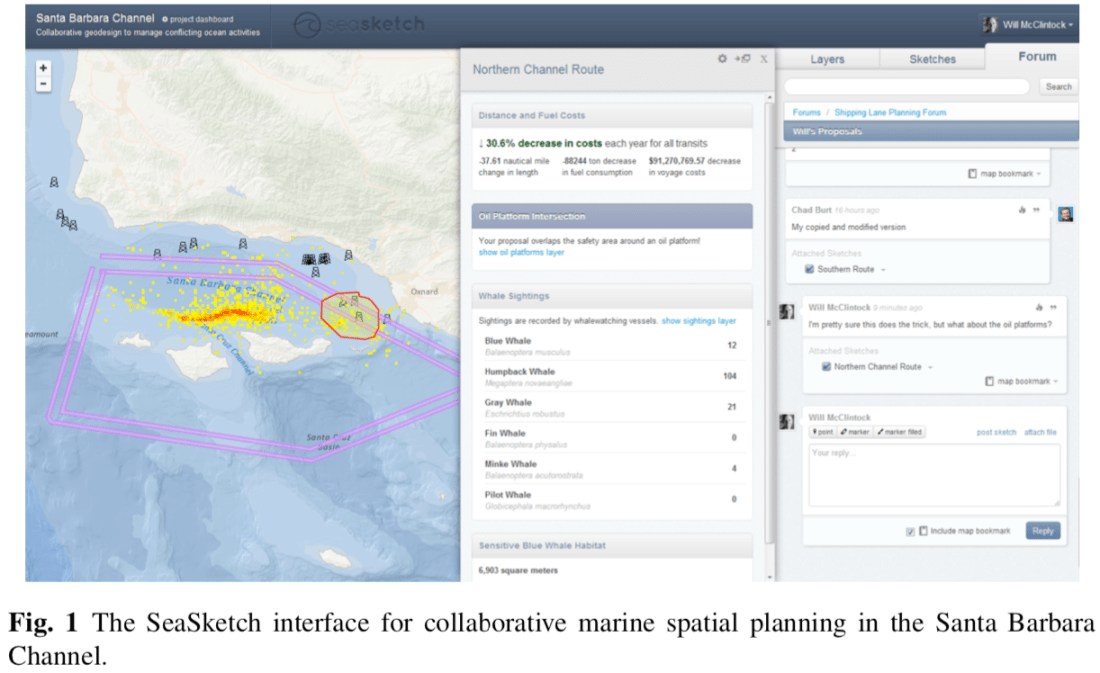Screen dimensions: 1100x673
Task: Like Chad Burt's forum post
Action: (1022, 210)
